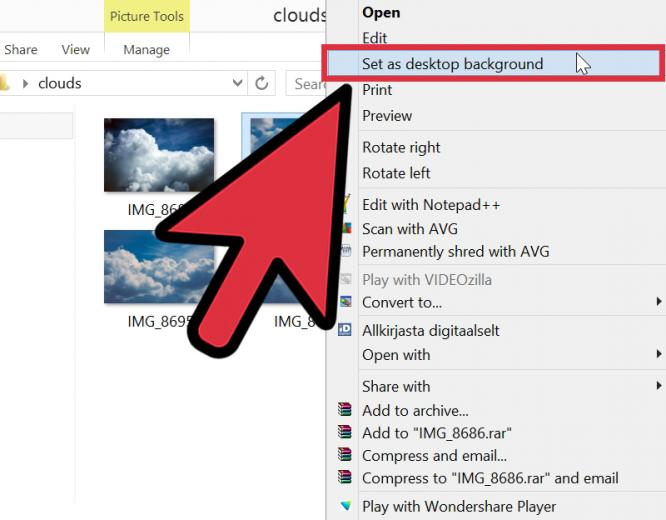Click the WinRAR icon beside Add to "IMG_8686.rar"
The height and width of the screenshot is (520, 666).
tap(345, 432)
